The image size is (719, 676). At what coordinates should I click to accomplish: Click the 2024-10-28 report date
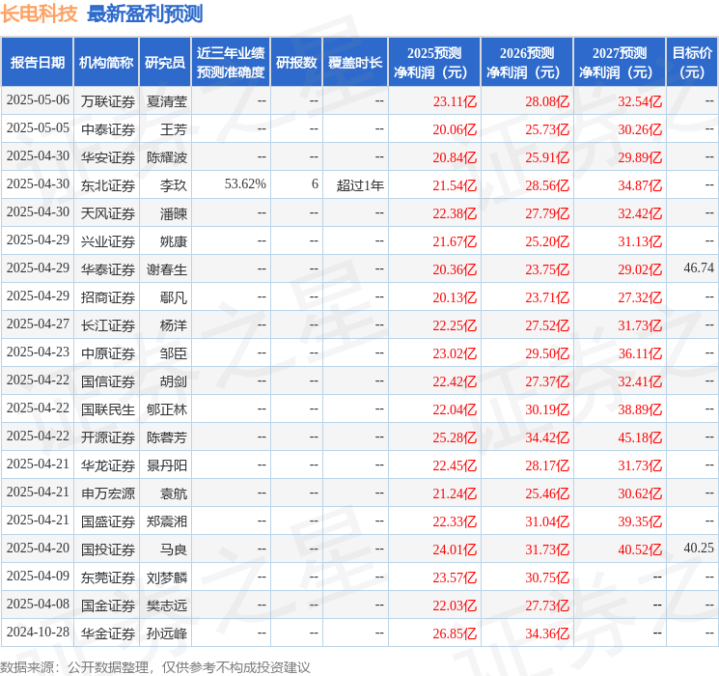coord(38,632)
